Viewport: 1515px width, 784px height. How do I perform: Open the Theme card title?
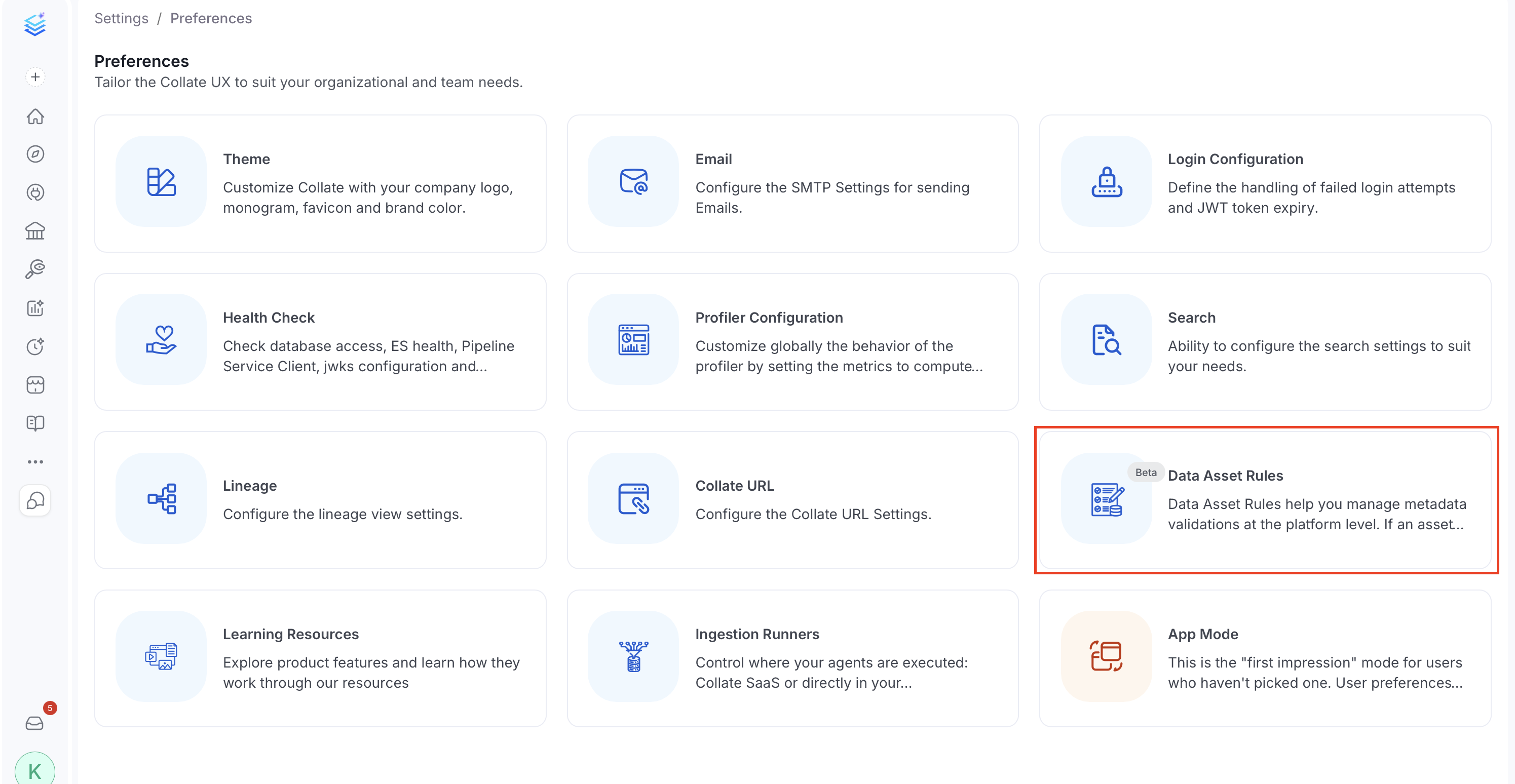tap(246, 159)
